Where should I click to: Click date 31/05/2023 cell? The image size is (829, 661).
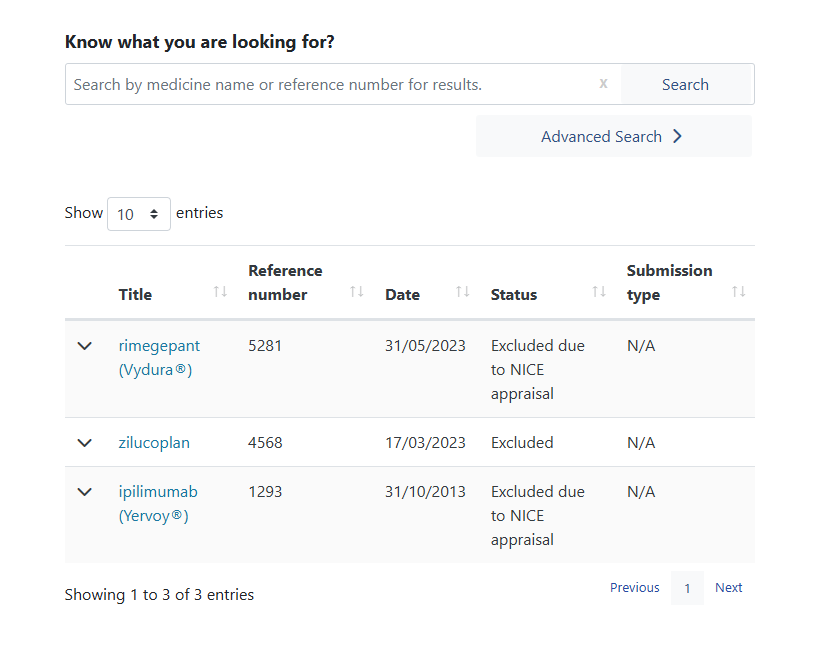tap(425, 346)
